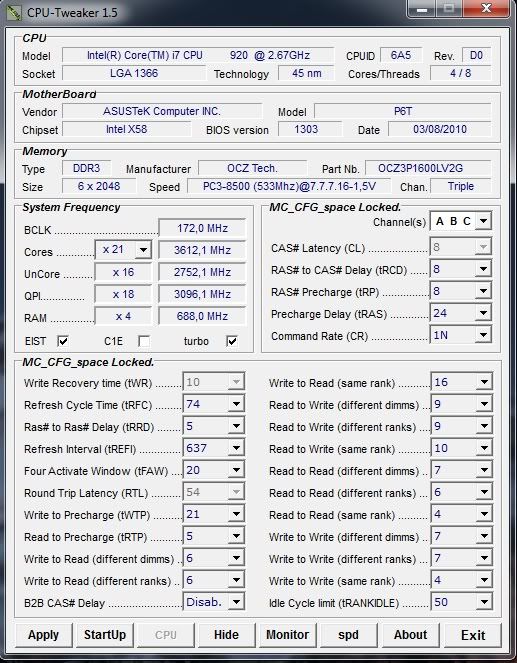Click the socket LGA 1366 value

pos(134,73)
